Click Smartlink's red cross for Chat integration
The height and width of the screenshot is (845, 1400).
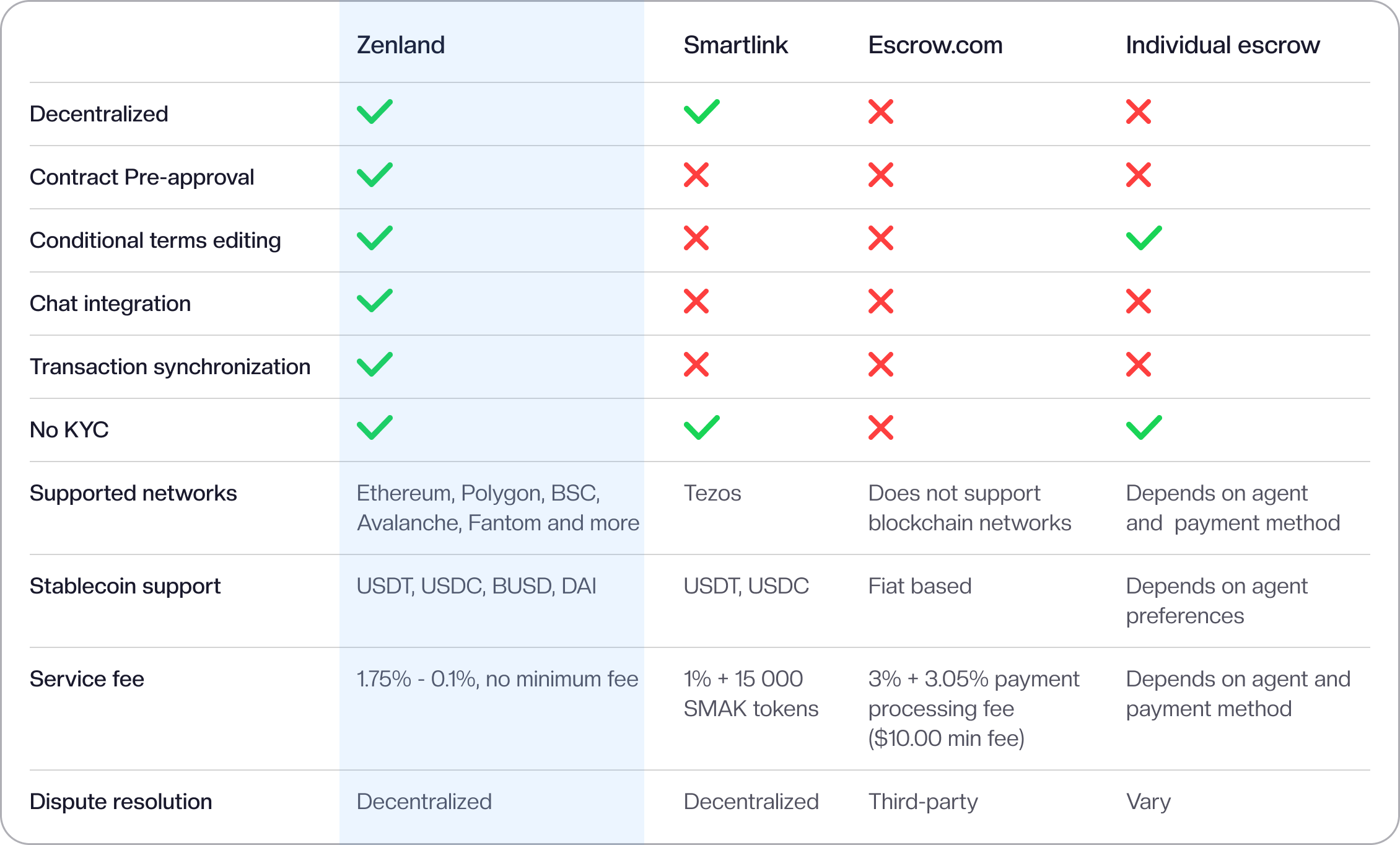[x=696, y=301]
